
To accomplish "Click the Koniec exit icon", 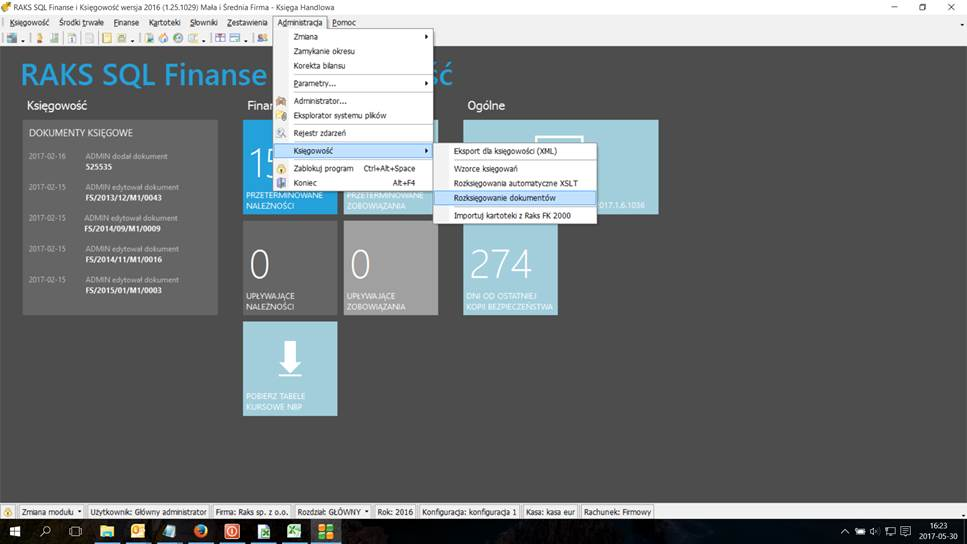I will [282, 183].
